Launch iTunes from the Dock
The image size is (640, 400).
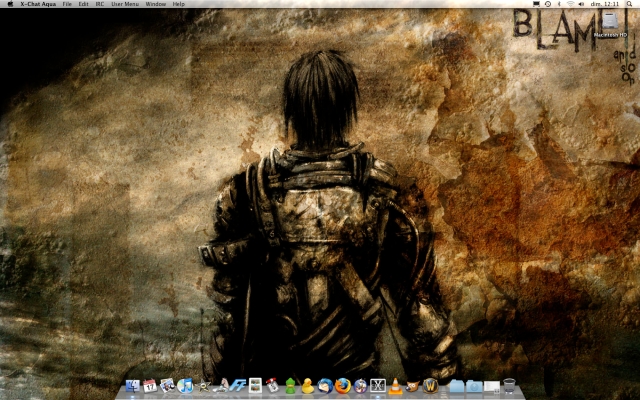pos(185,386)
